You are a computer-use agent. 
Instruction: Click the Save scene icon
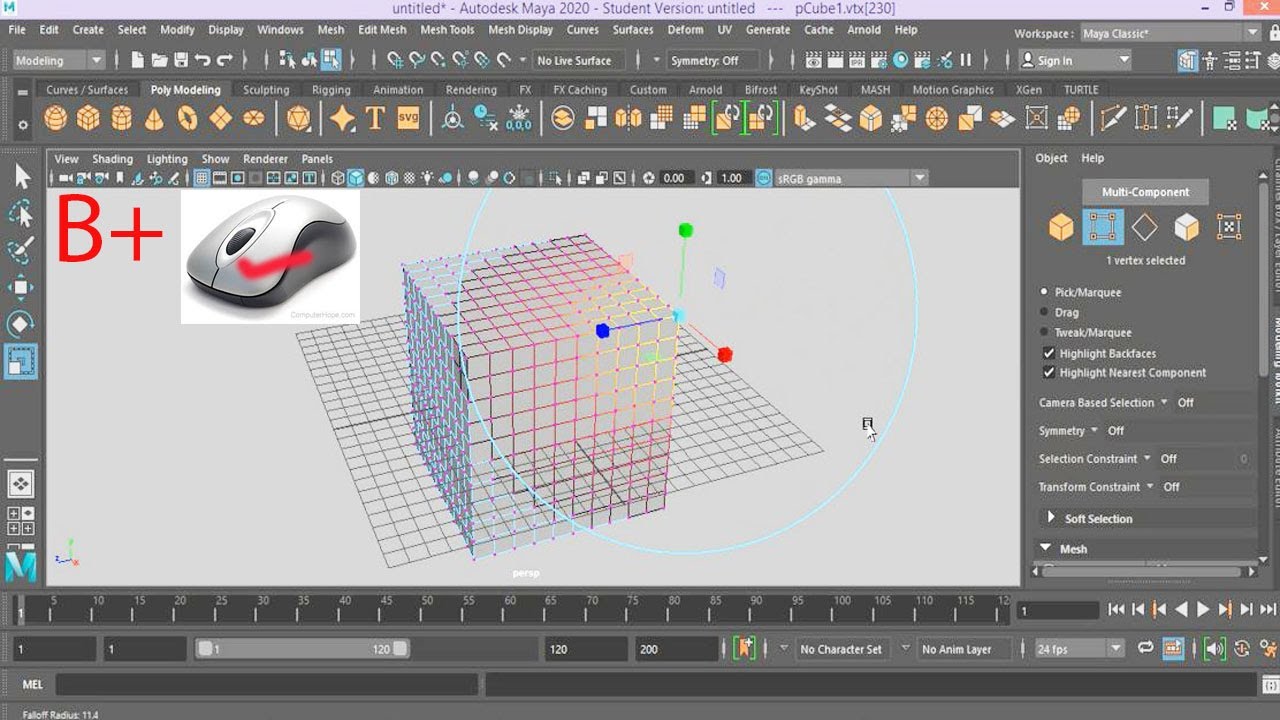[181, 60]
